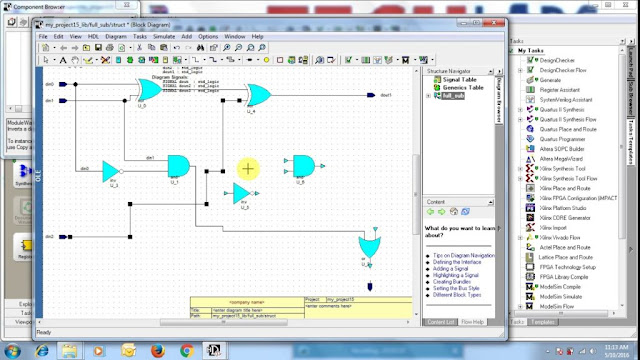Screen dimensions: 640x360
Task: Open the dropdown next to the select arrow tool
Action: point(54,60)
